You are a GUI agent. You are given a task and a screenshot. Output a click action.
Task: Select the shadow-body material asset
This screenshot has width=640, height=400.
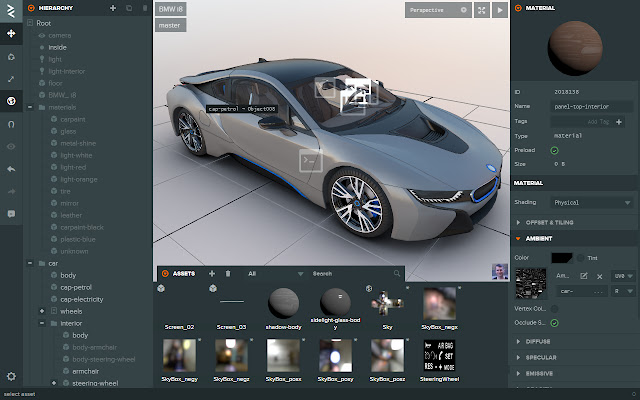tap(283, 308)
